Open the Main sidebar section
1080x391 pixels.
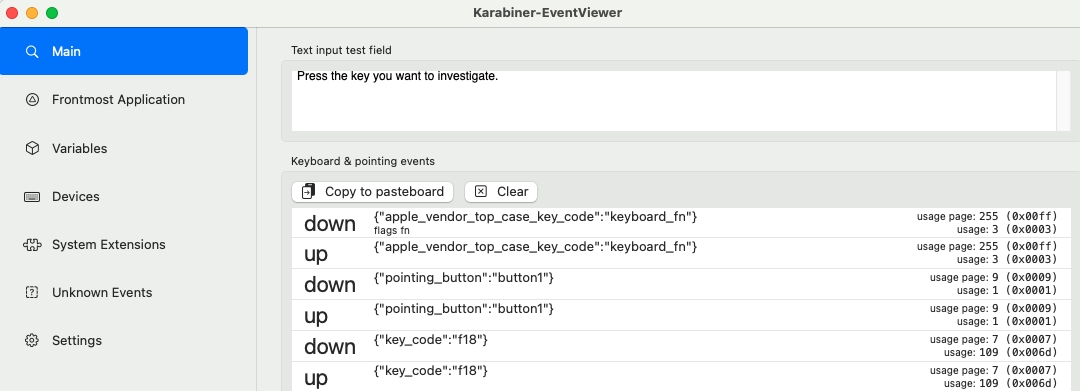[x=124, y=52]
